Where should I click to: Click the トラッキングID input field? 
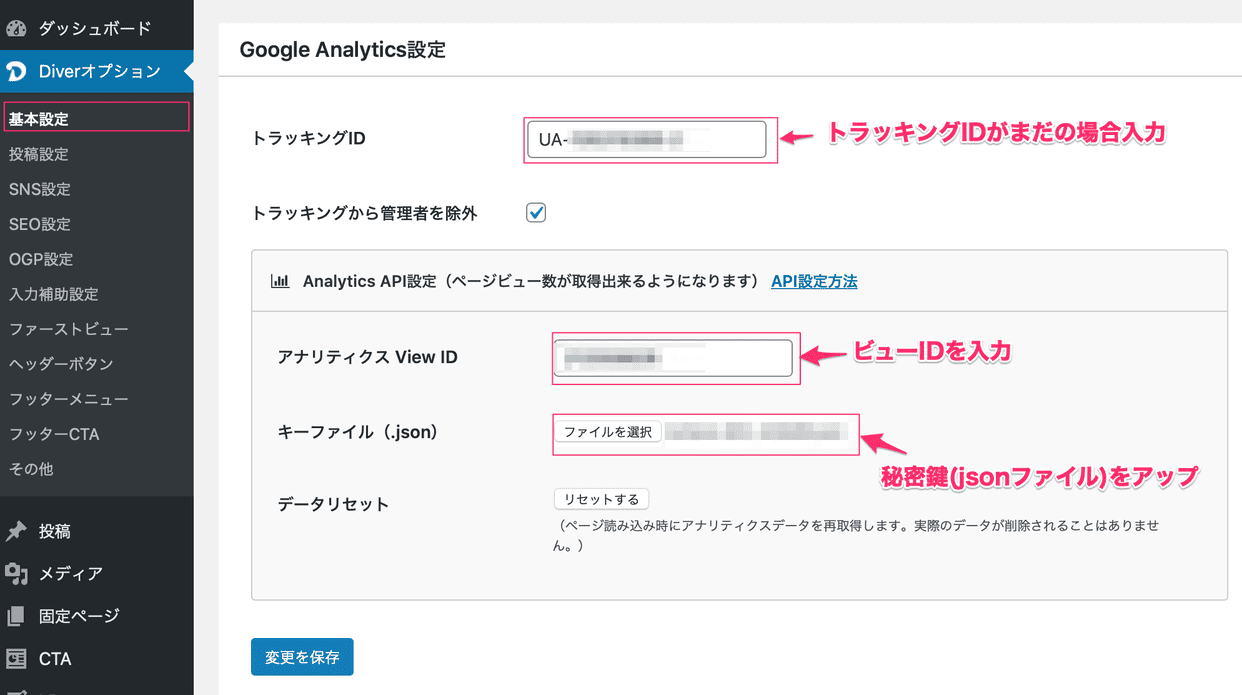coord(649,136)
